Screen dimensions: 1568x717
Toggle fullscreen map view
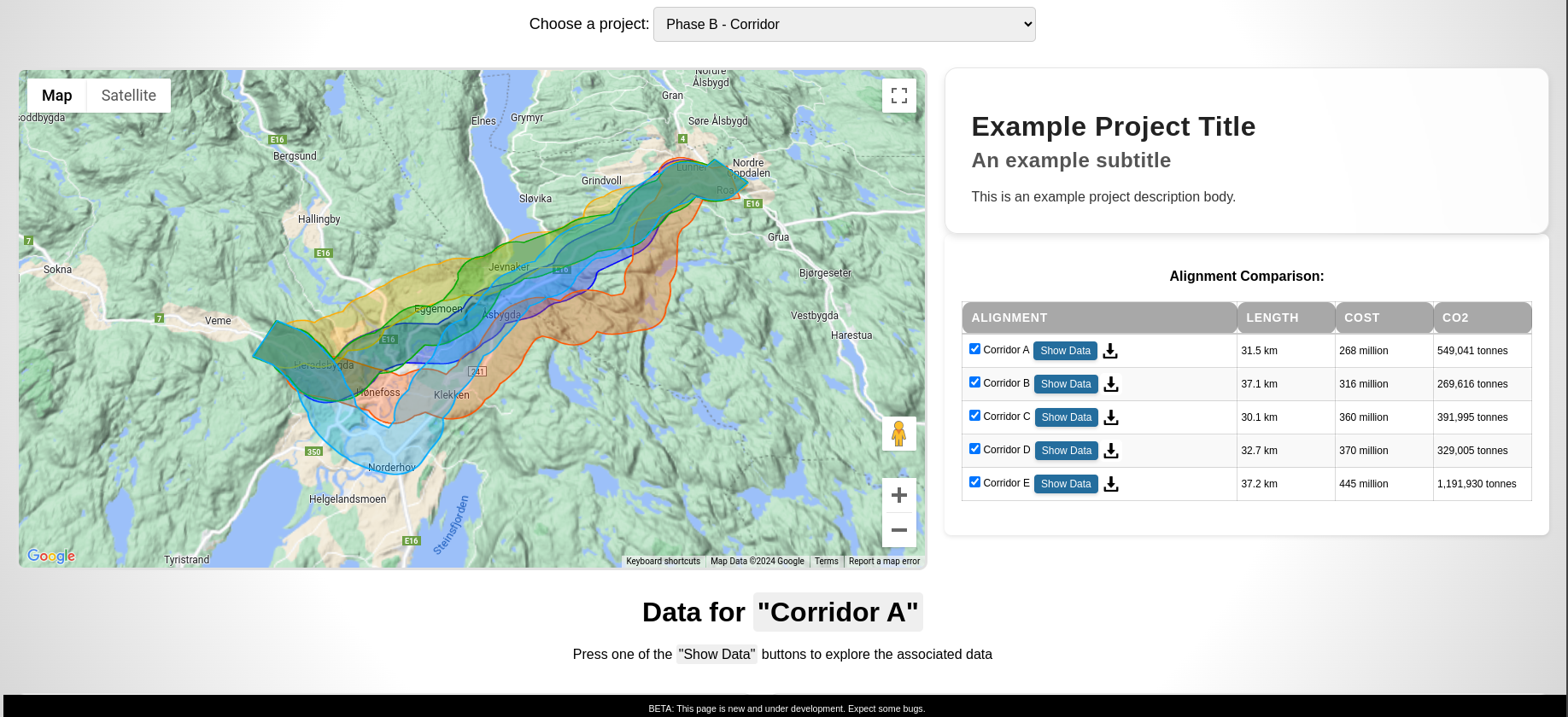[899, 96]
